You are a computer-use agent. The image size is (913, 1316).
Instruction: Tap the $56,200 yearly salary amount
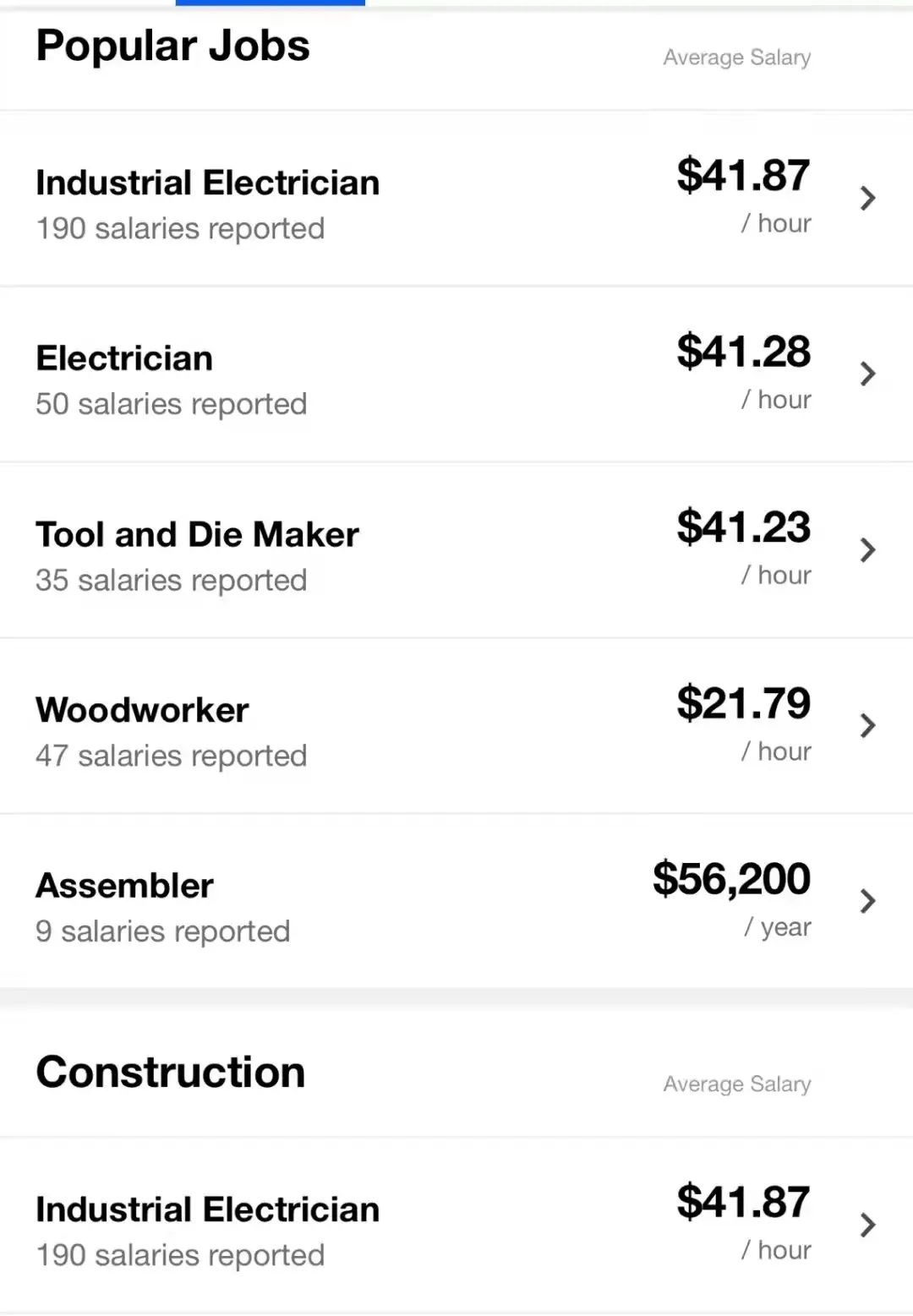tap(731, 879)
